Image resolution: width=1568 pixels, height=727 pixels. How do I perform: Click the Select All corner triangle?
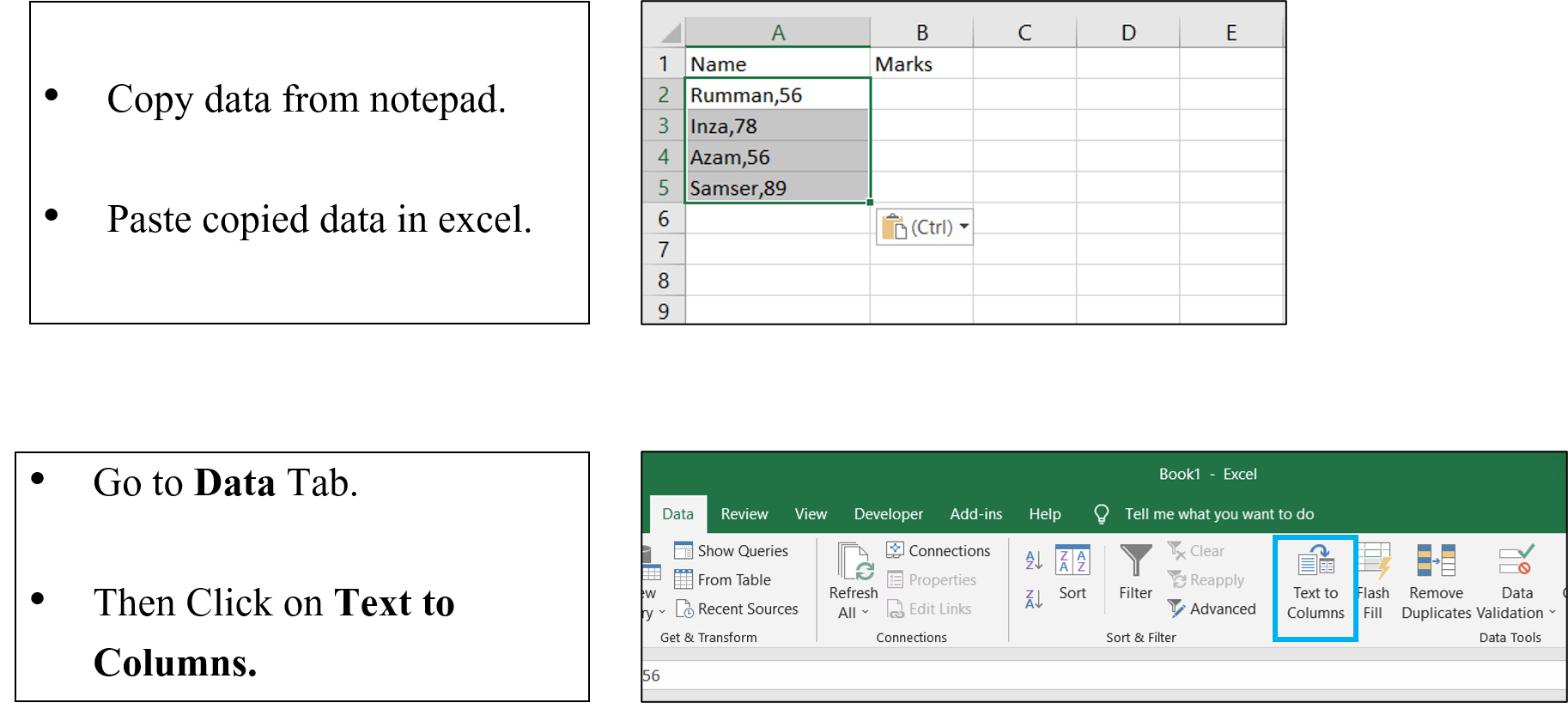(671, 33)
